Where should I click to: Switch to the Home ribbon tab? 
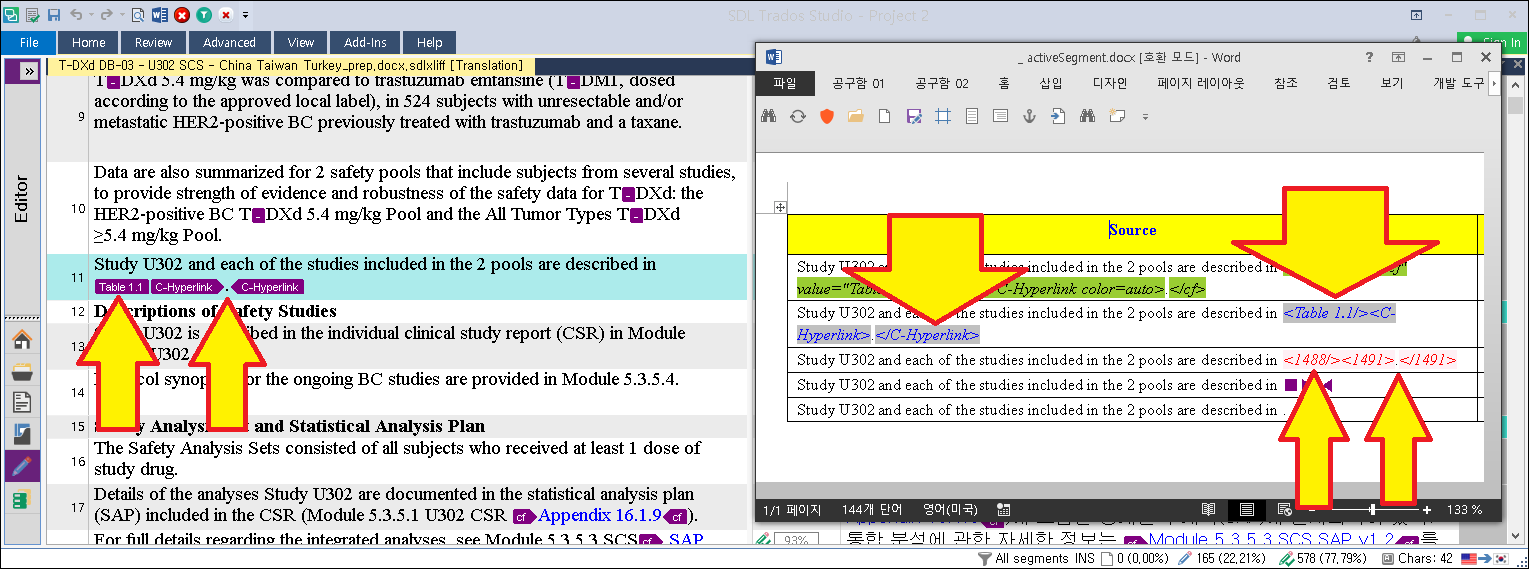tap(89, 43)
